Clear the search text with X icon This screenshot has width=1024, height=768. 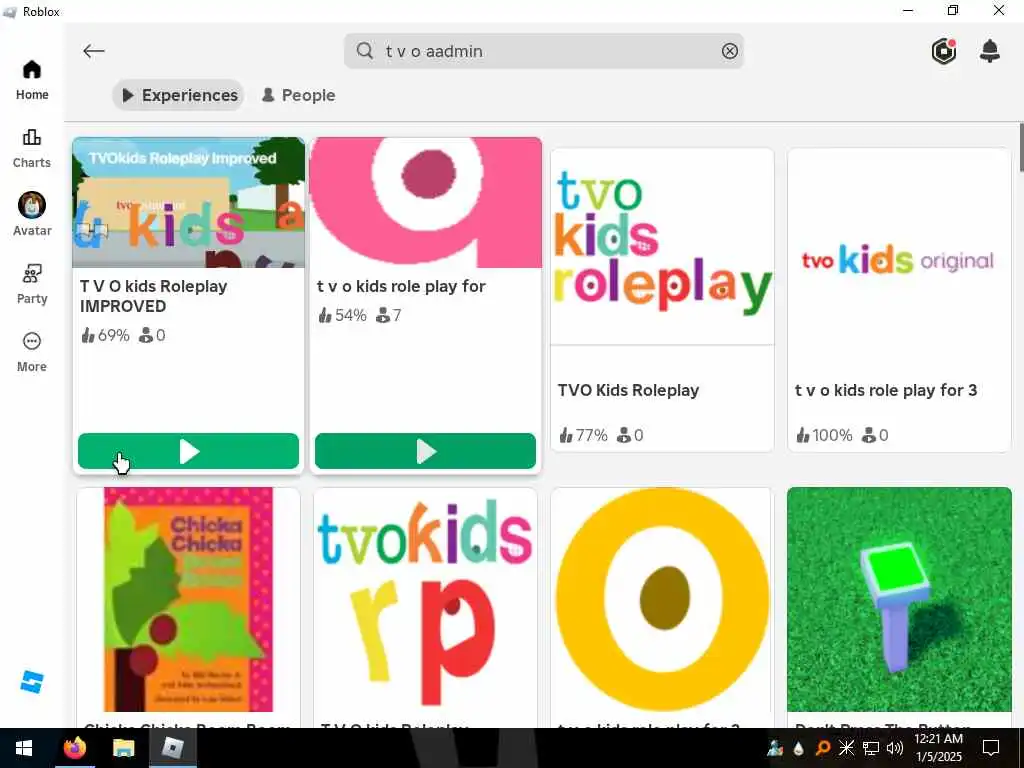coord(729,51)
